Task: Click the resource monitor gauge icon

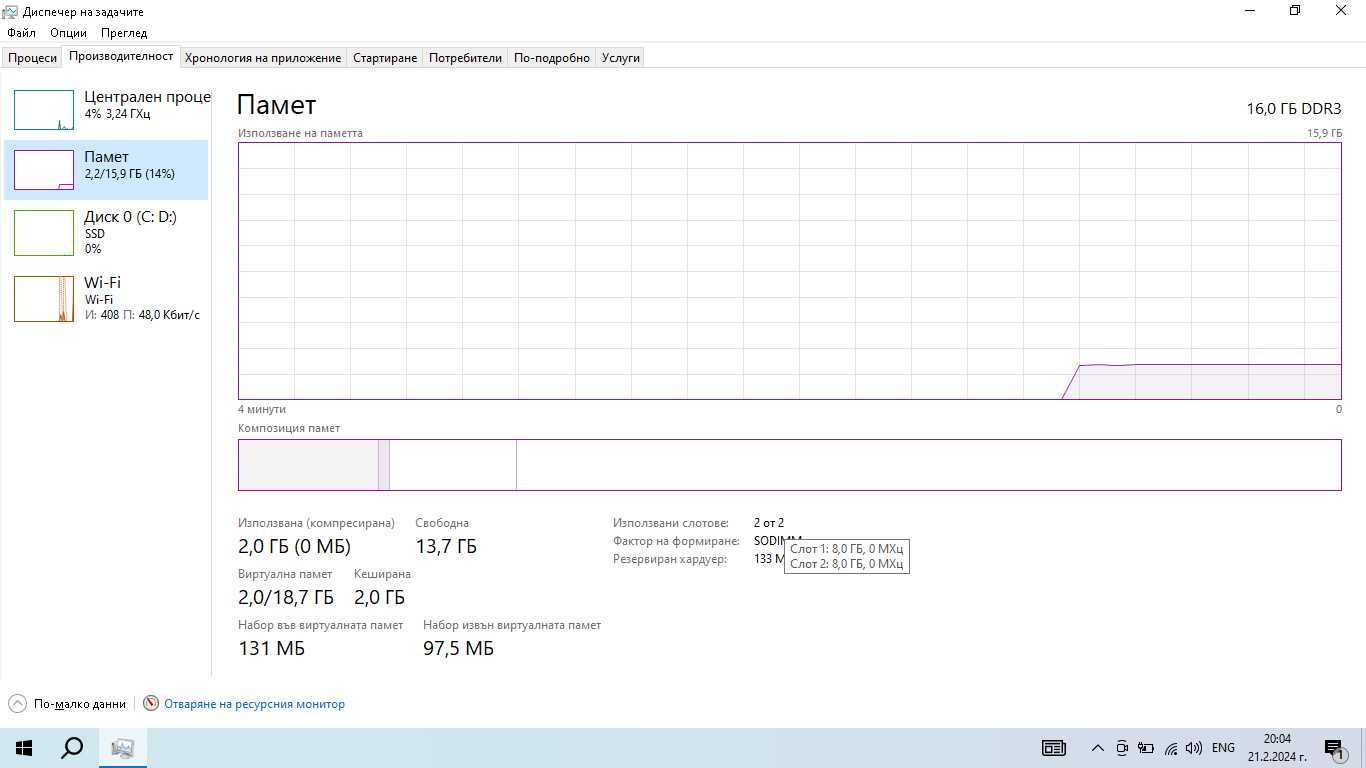Action: [151, 703]
